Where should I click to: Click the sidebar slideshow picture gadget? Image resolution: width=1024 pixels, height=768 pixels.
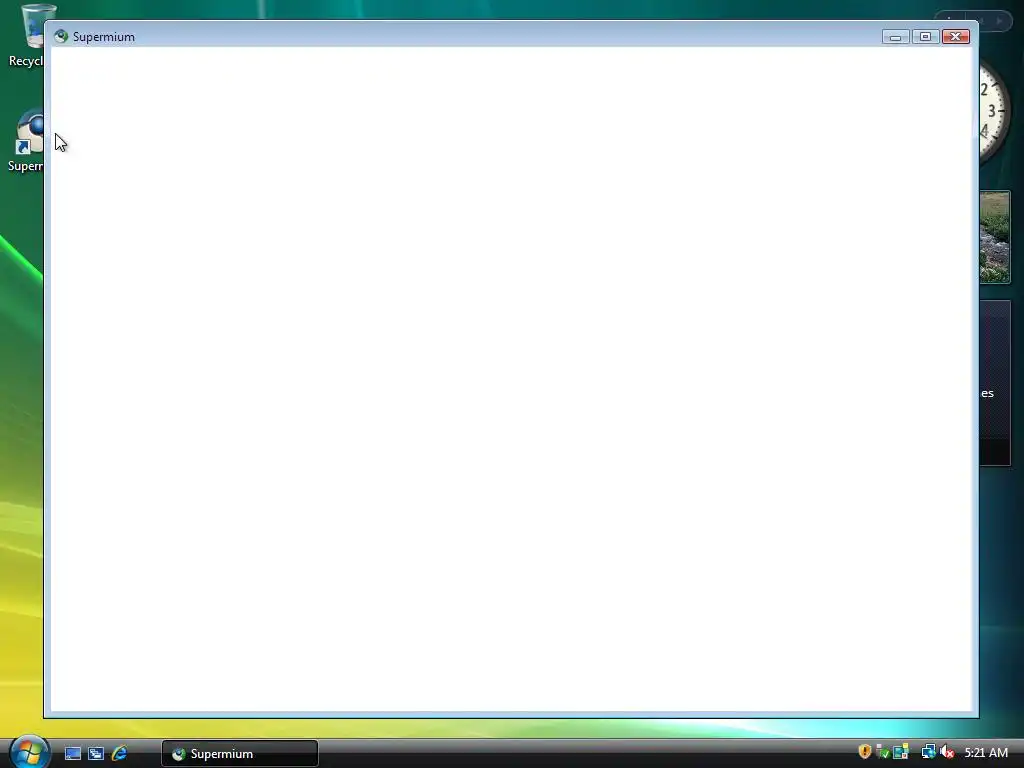coord(995,237)
